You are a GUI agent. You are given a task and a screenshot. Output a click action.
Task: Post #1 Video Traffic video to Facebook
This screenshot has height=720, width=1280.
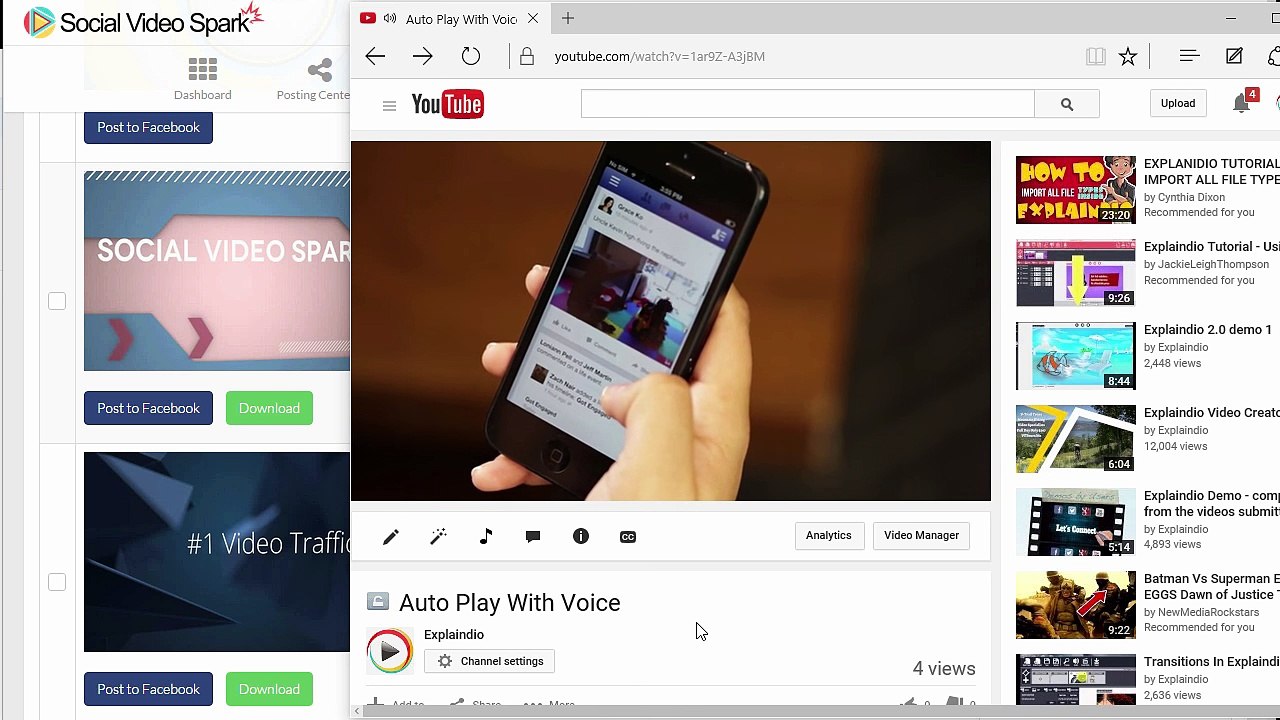click(148, 689)
